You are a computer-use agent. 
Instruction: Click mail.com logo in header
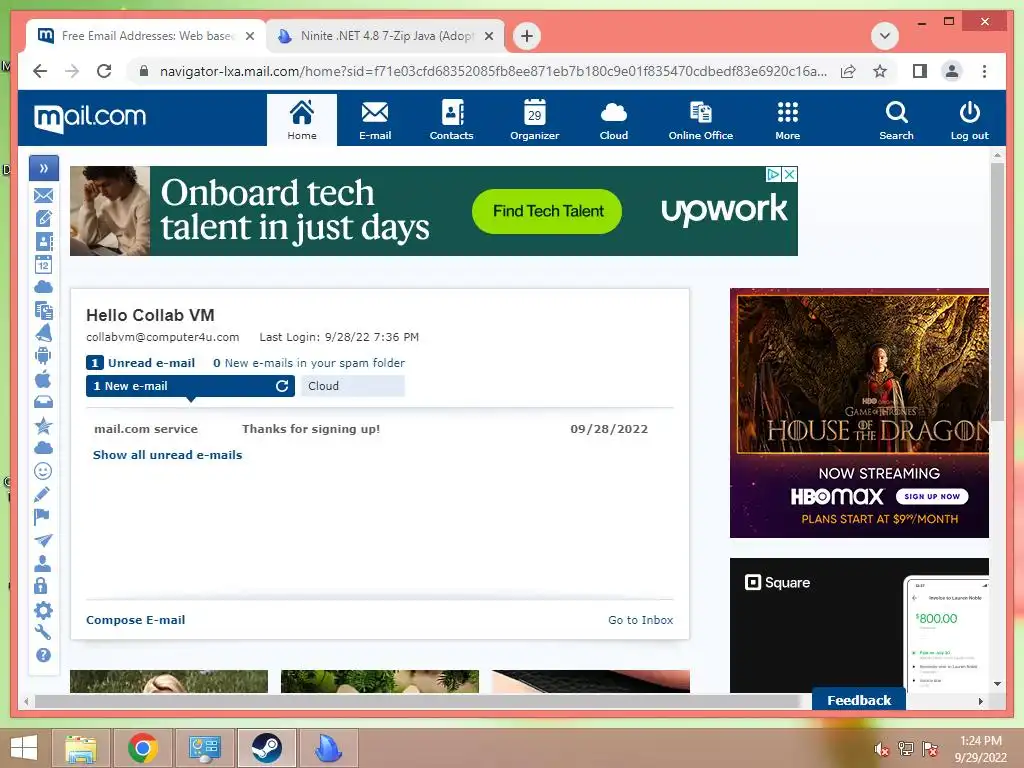pos(90,118)
